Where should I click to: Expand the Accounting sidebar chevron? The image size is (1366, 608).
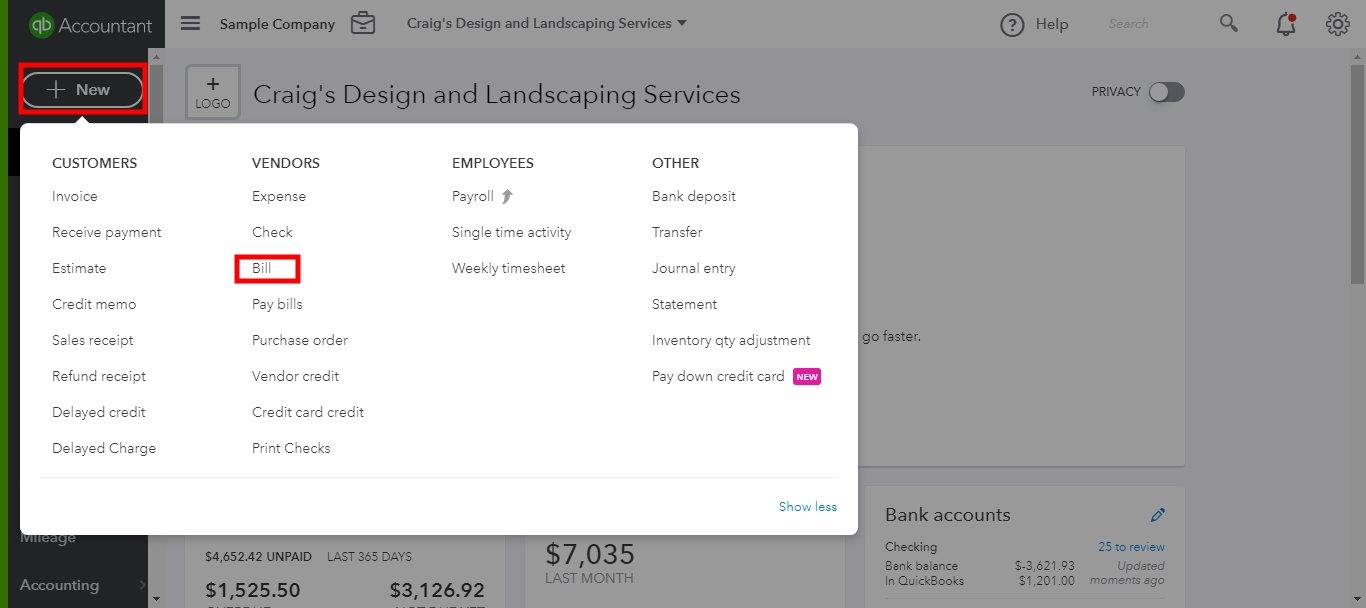point(142,585)
